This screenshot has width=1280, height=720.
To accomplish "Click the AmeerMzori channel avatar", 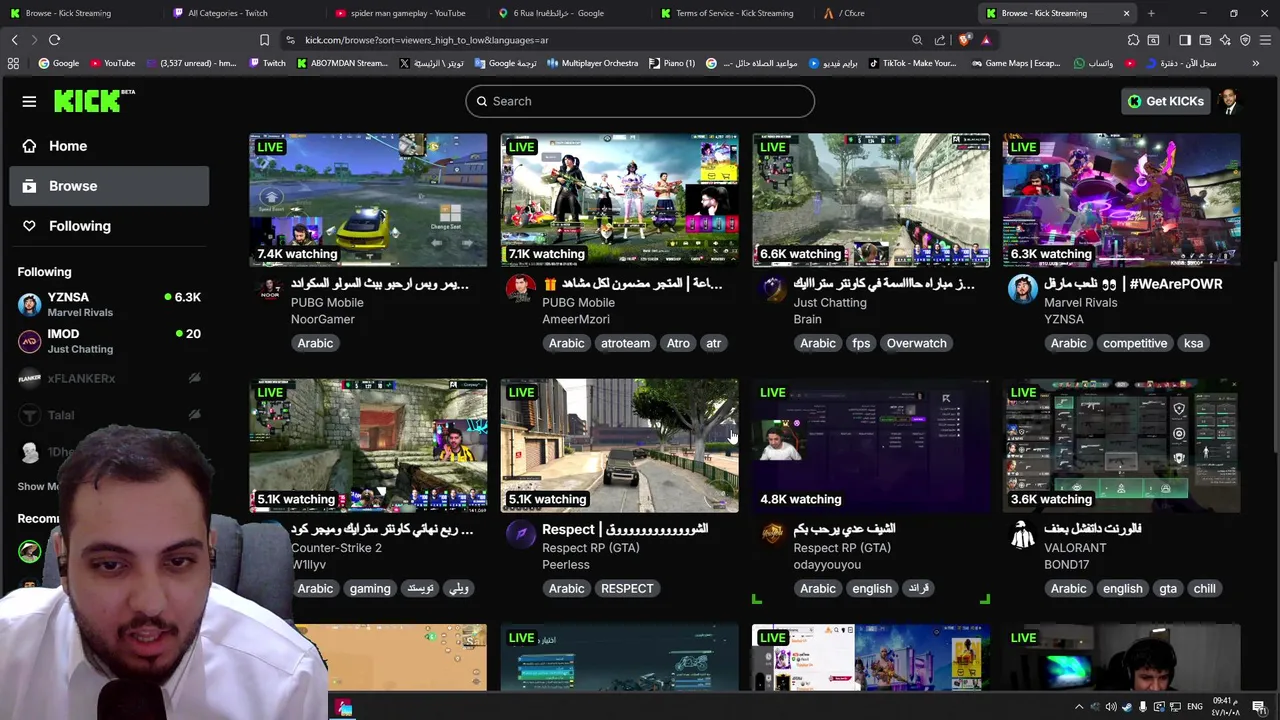I will pos(520,290).
